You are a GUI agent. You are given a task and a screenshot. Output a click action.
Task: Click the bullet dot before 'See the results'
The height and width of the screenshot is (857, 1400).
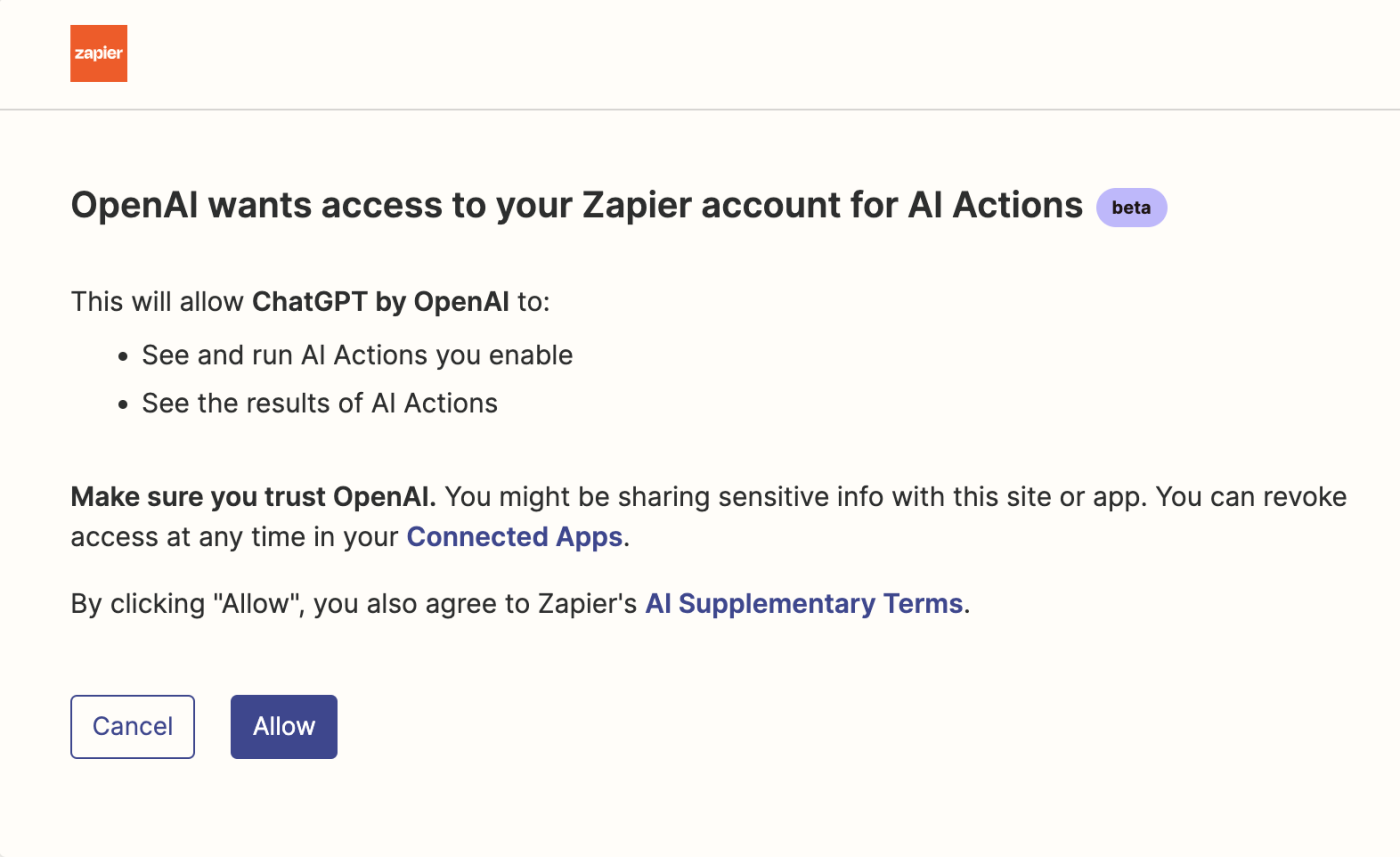point(123,405)
